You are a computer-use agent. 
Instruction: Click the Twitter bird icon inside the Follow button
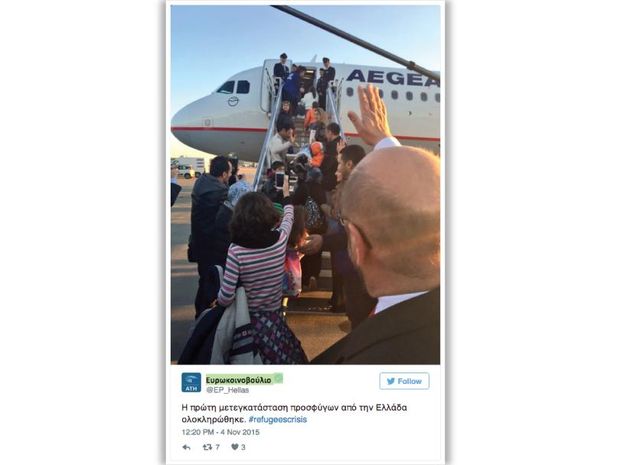391,381
